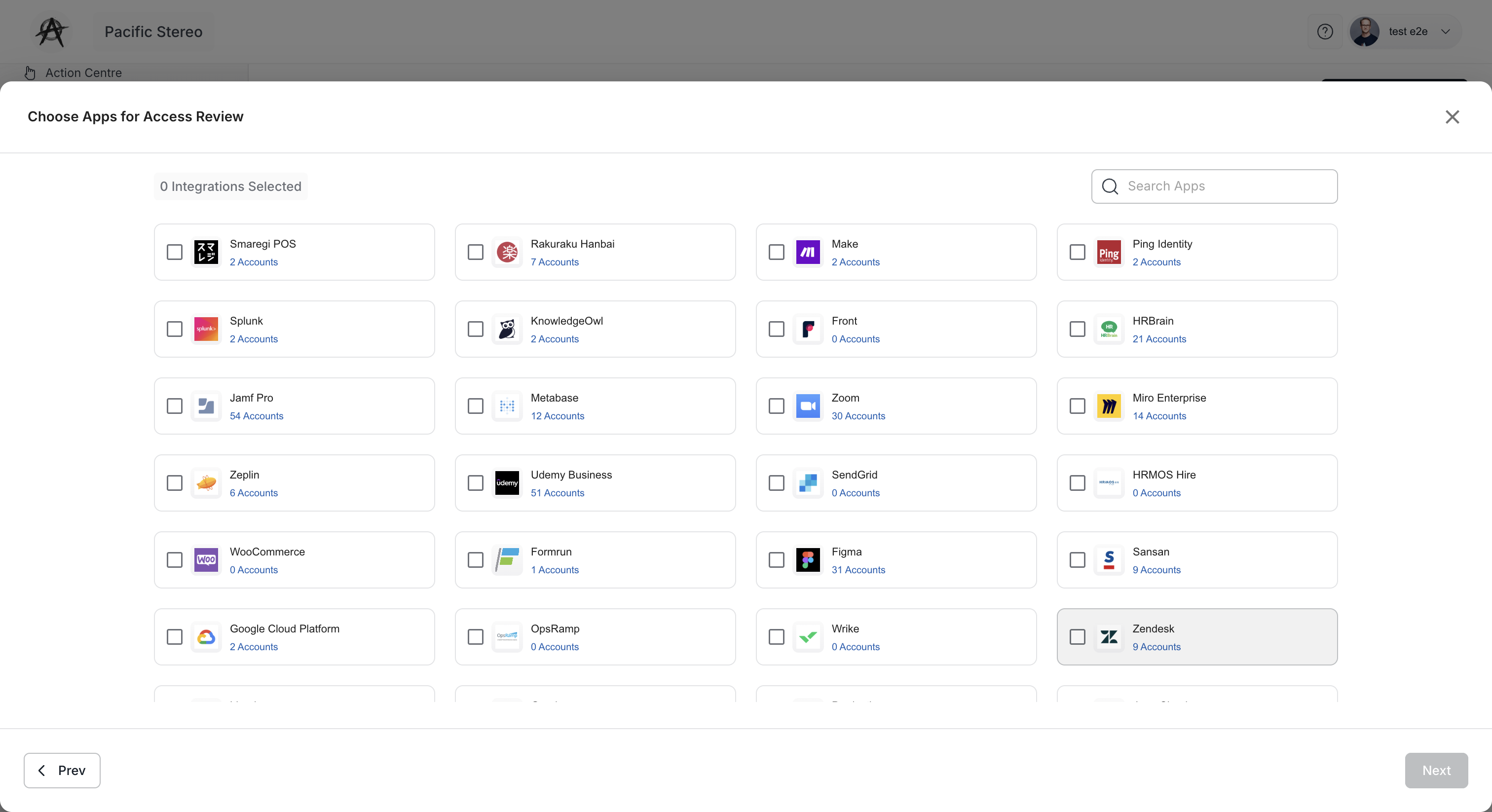Click the company logo in header

(x=51, y=32)
